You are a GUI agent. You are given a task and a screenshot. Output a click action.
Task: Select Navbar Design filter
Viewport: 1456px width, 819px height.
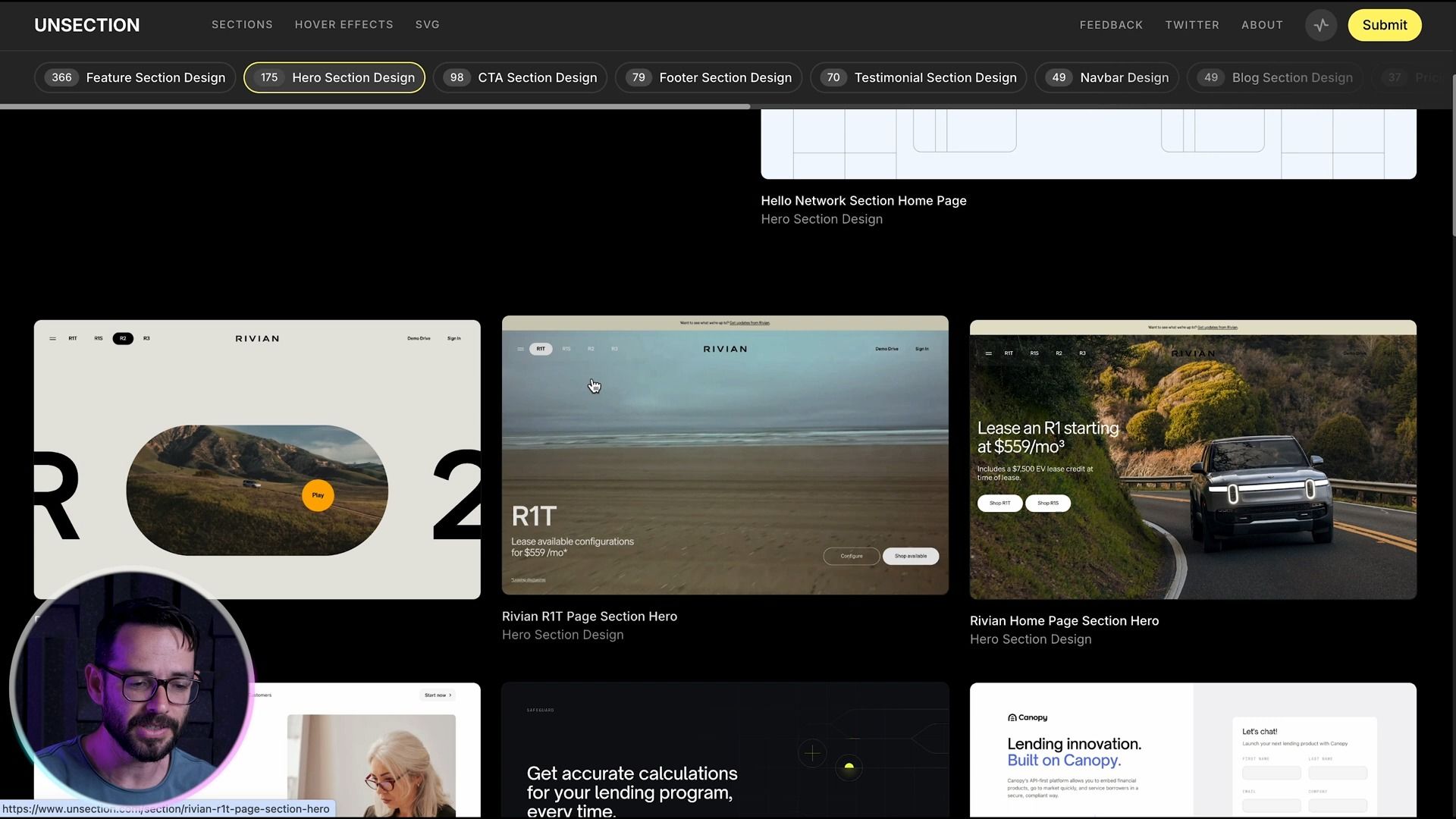(1106, 77)
